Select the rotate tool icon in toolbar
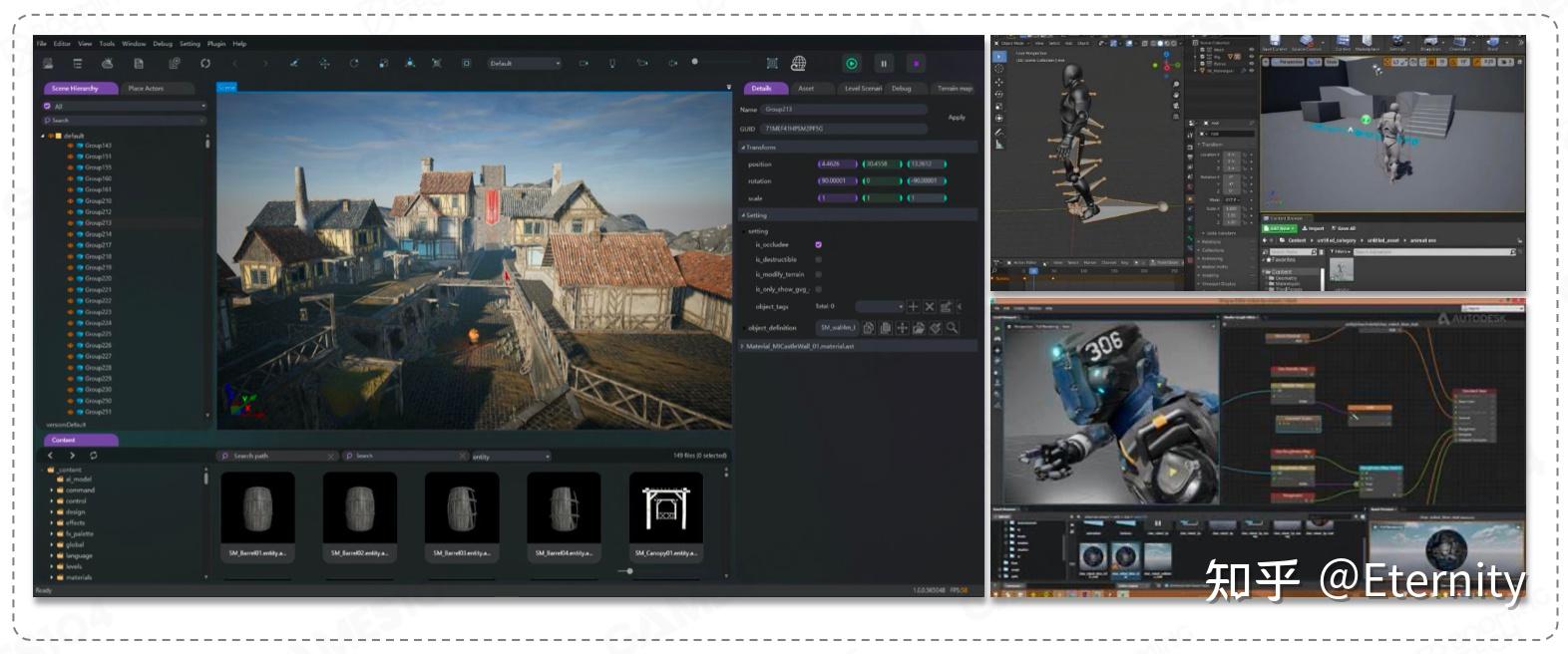The image size is (1568, 654). pyautogui.click(x=354, y=63)
